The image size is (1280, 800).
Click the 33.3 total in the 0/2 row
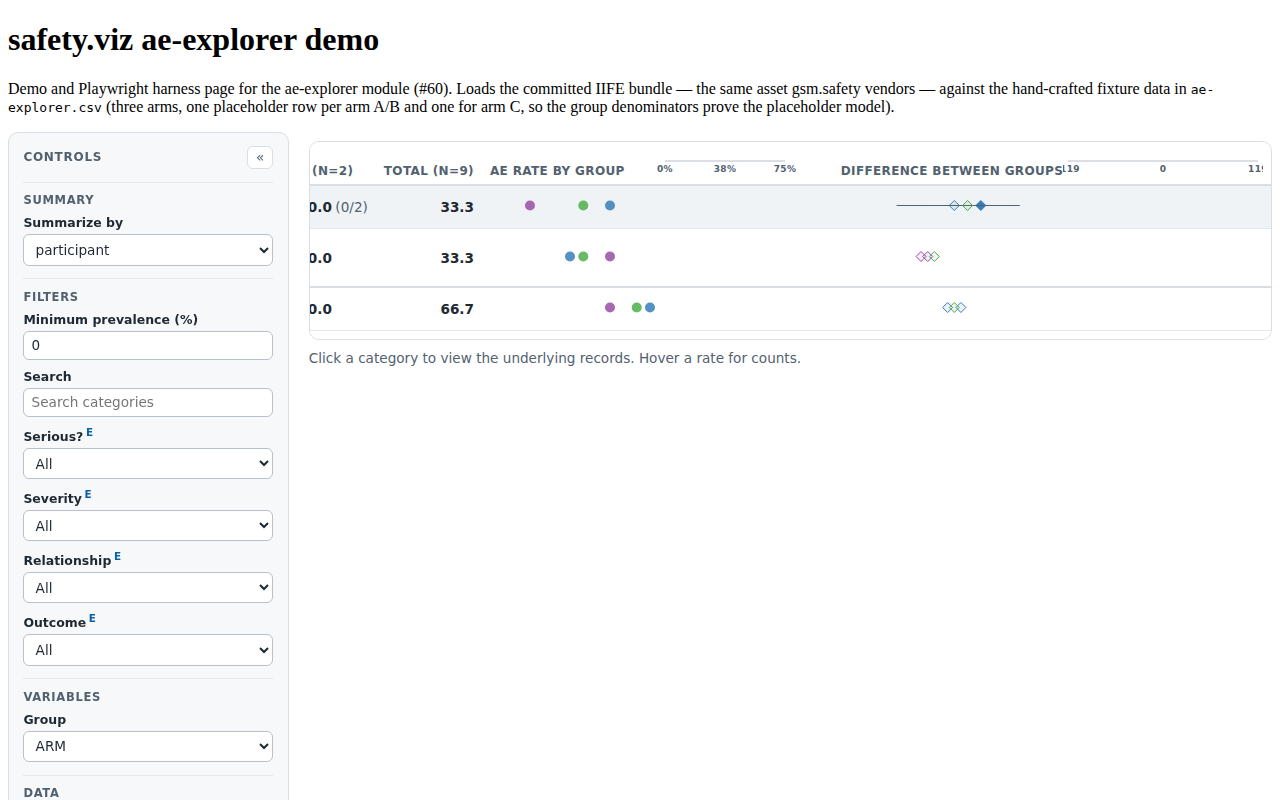(x=457, y=207)
